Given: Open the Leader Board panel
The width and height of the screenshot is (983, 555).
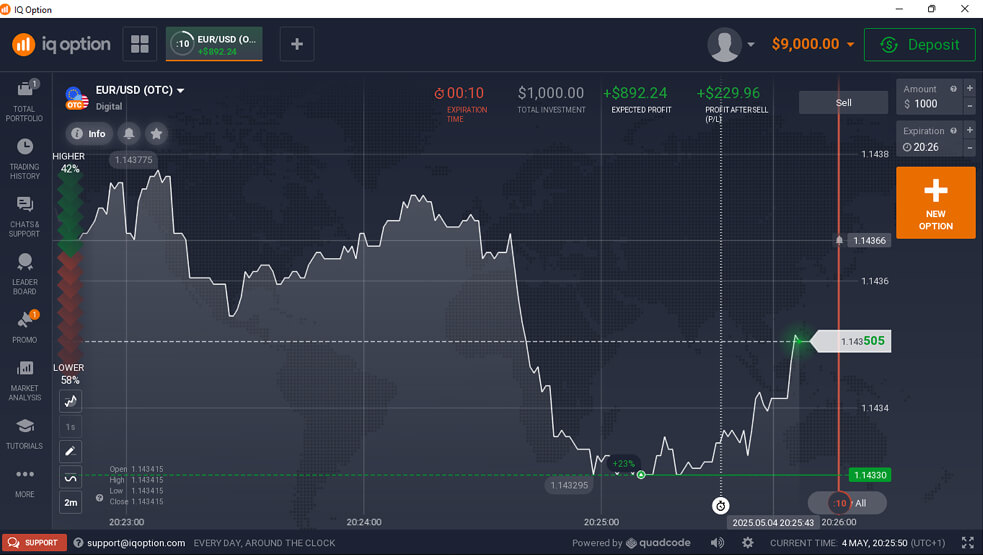Looking at the screenshot, I should click(x=24, y=273).
